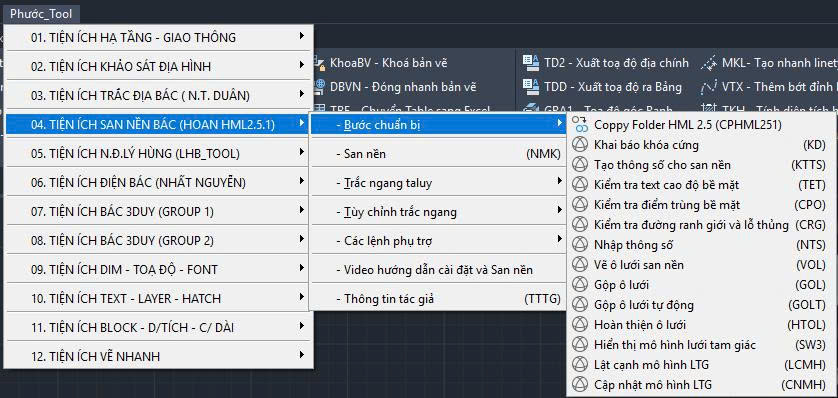838x398 pixels.
Task: Click icon for Tạo thông số cho san nền
Action: (580, 165)
